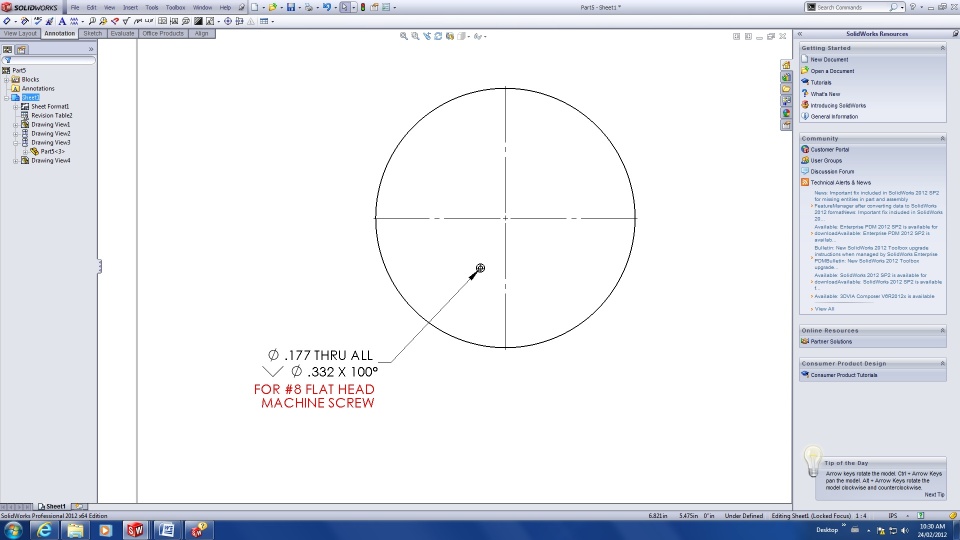Select the Model Items tool icon

point(24,21)
